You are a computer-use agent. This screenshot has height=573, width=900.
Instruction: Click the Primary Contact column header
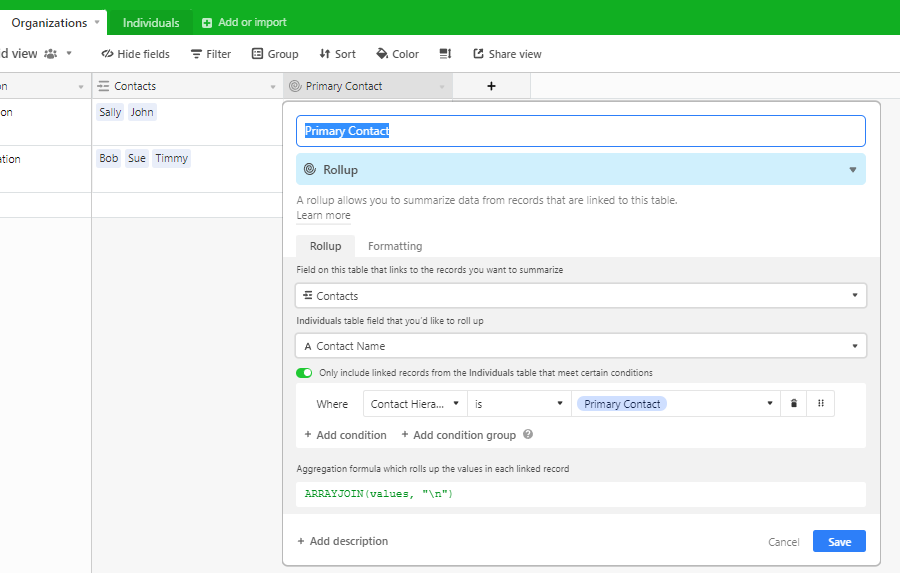click(368, 86)
